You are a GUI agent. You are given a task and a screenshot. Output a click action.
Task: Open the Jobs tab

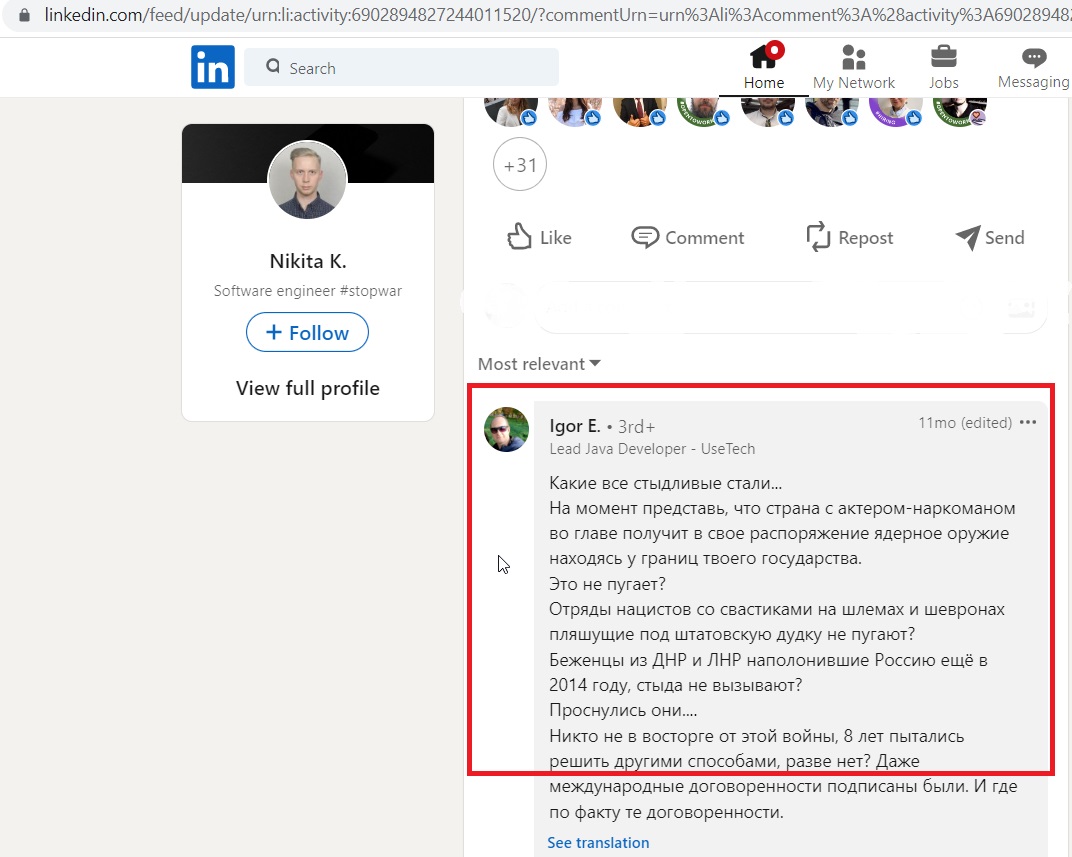(943, 67)
